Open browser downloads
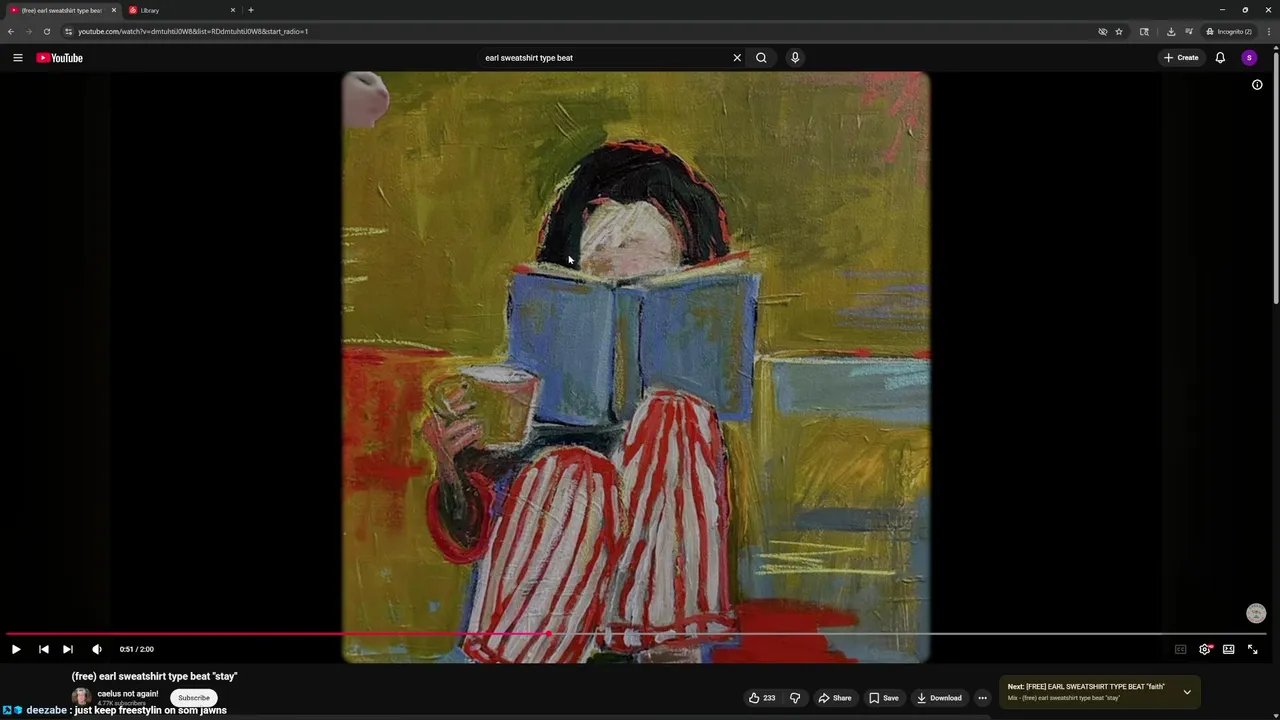This screenshot has width=1280, height=720. coord(1171,31)
